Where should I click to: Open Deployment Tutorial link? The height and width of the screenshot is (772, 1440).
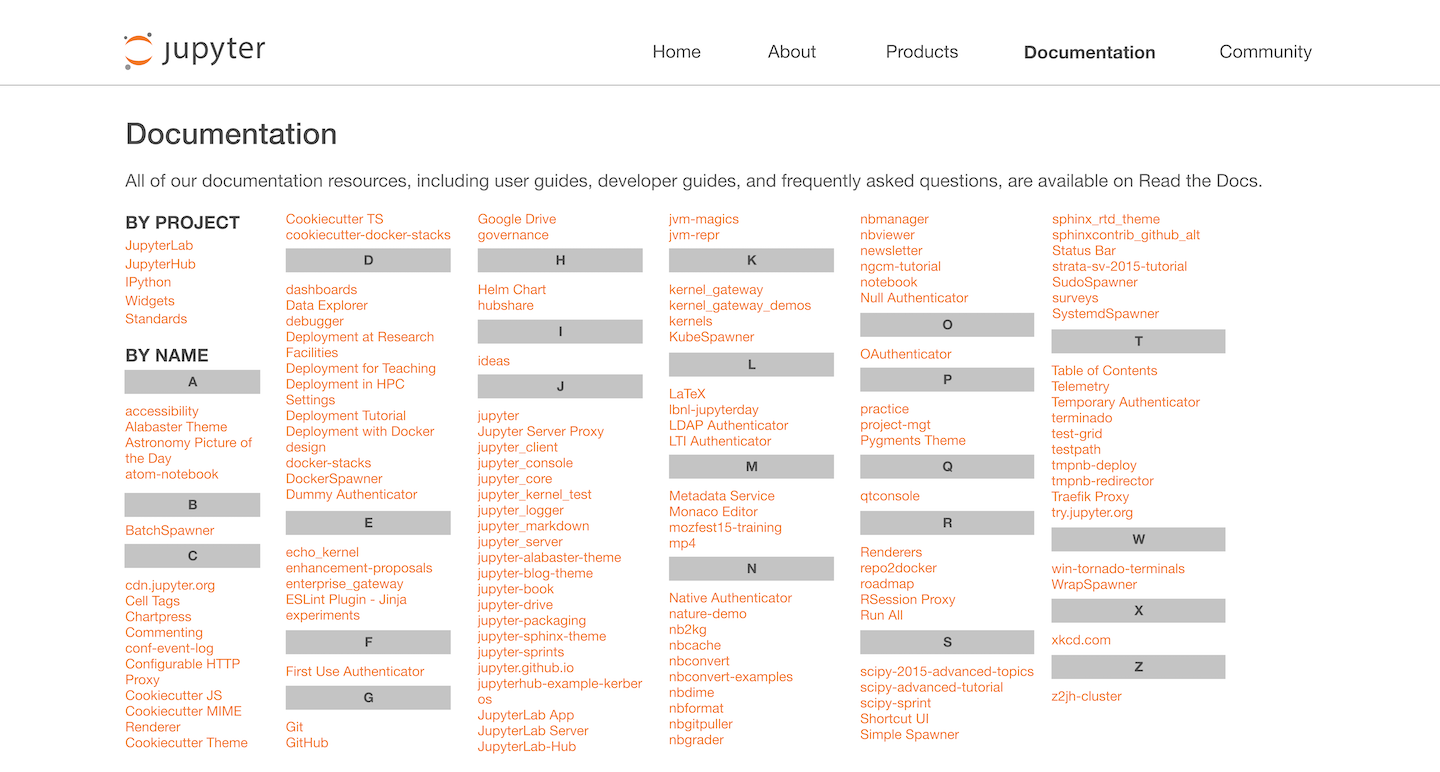(346, 416)
